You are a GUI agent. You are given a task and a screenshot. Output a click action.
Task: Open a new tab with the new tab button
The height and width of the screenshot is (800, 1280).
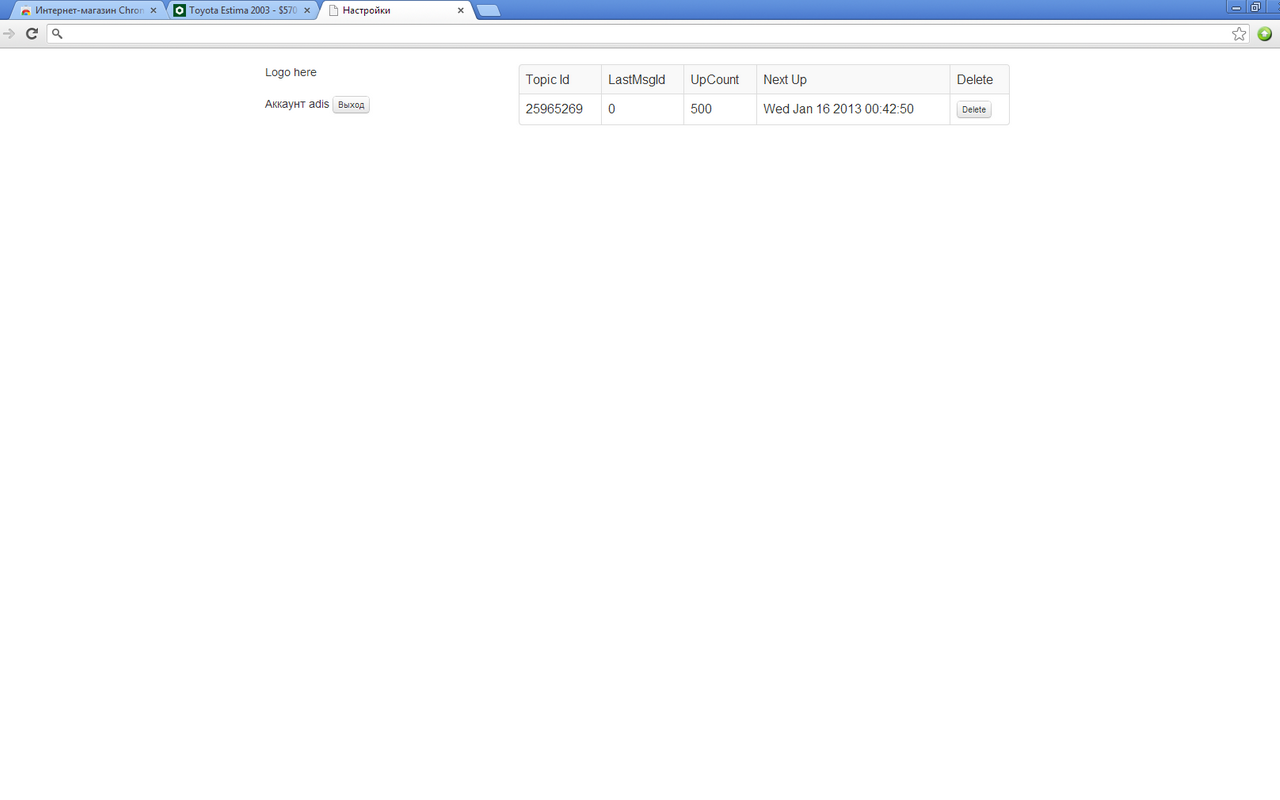tap(487, 11)
